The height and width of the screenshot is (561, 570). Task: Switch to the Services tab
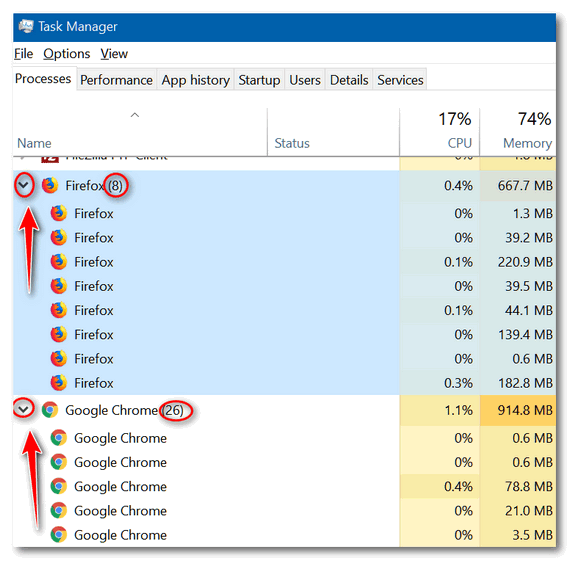400,80
